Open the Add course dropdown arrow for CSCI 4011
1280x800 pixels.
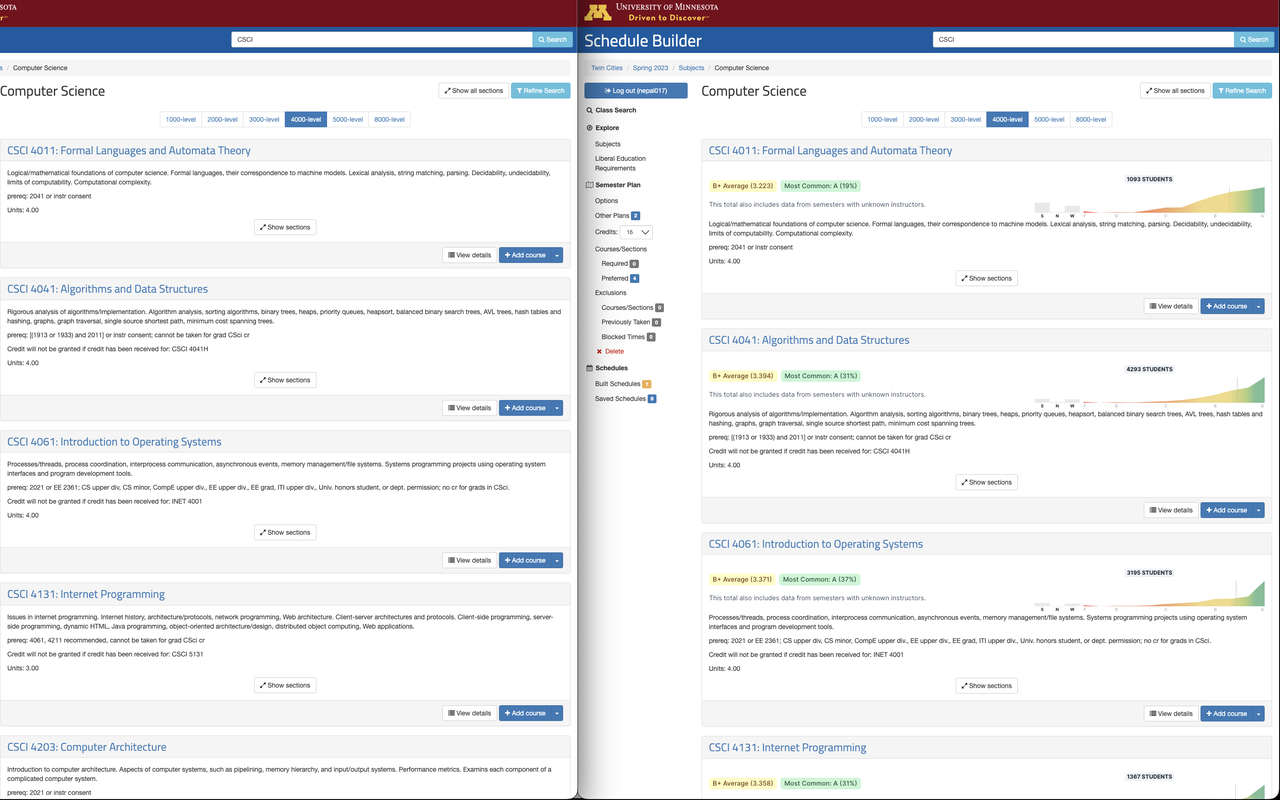1258,306
